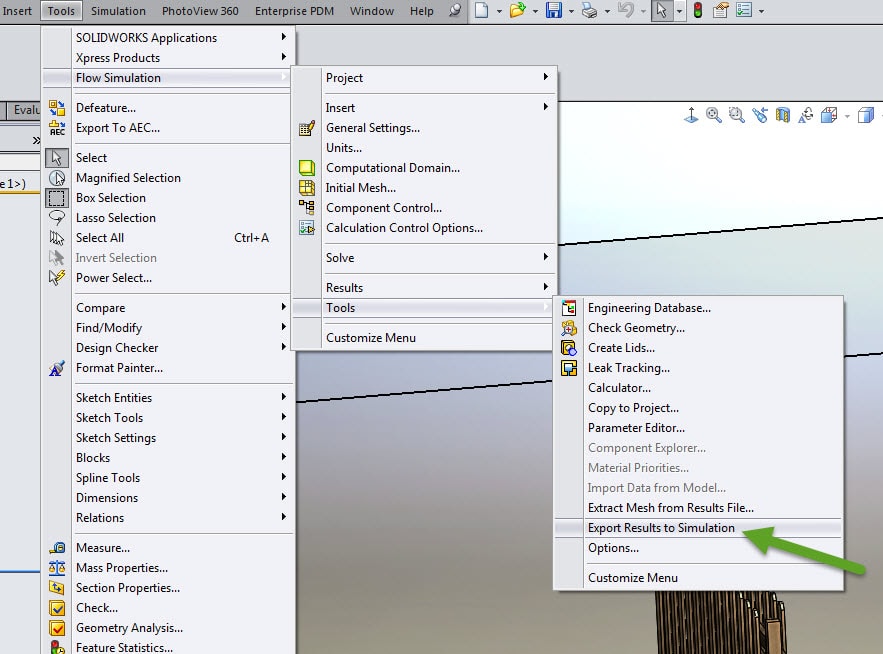Click the Rebuild traffic light icon
The width and height of the screenshot is (883, 654).
point(697,11)
